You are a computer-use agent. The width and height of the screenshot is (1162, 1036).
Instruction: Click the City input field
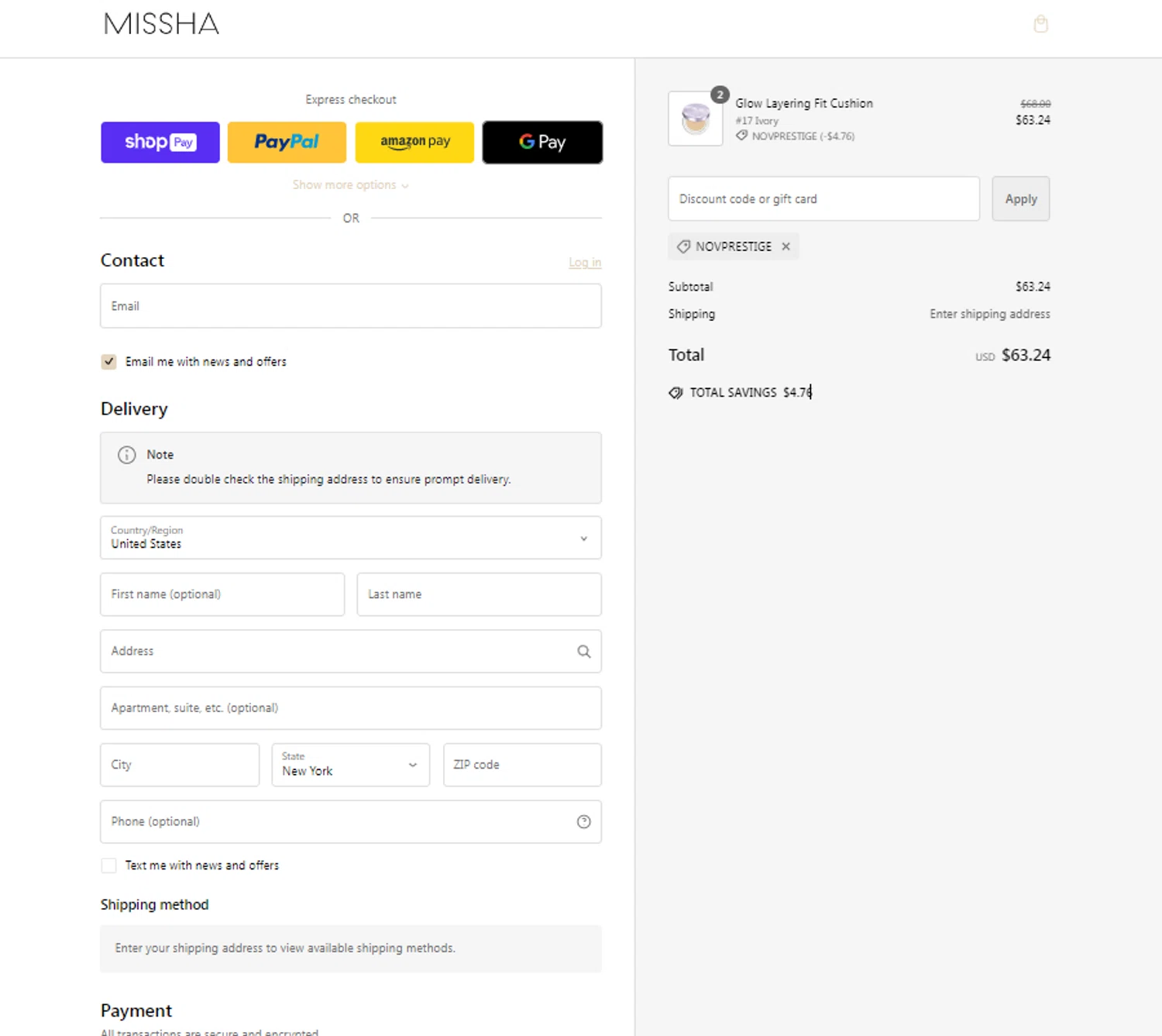click(x=180, y=765)
